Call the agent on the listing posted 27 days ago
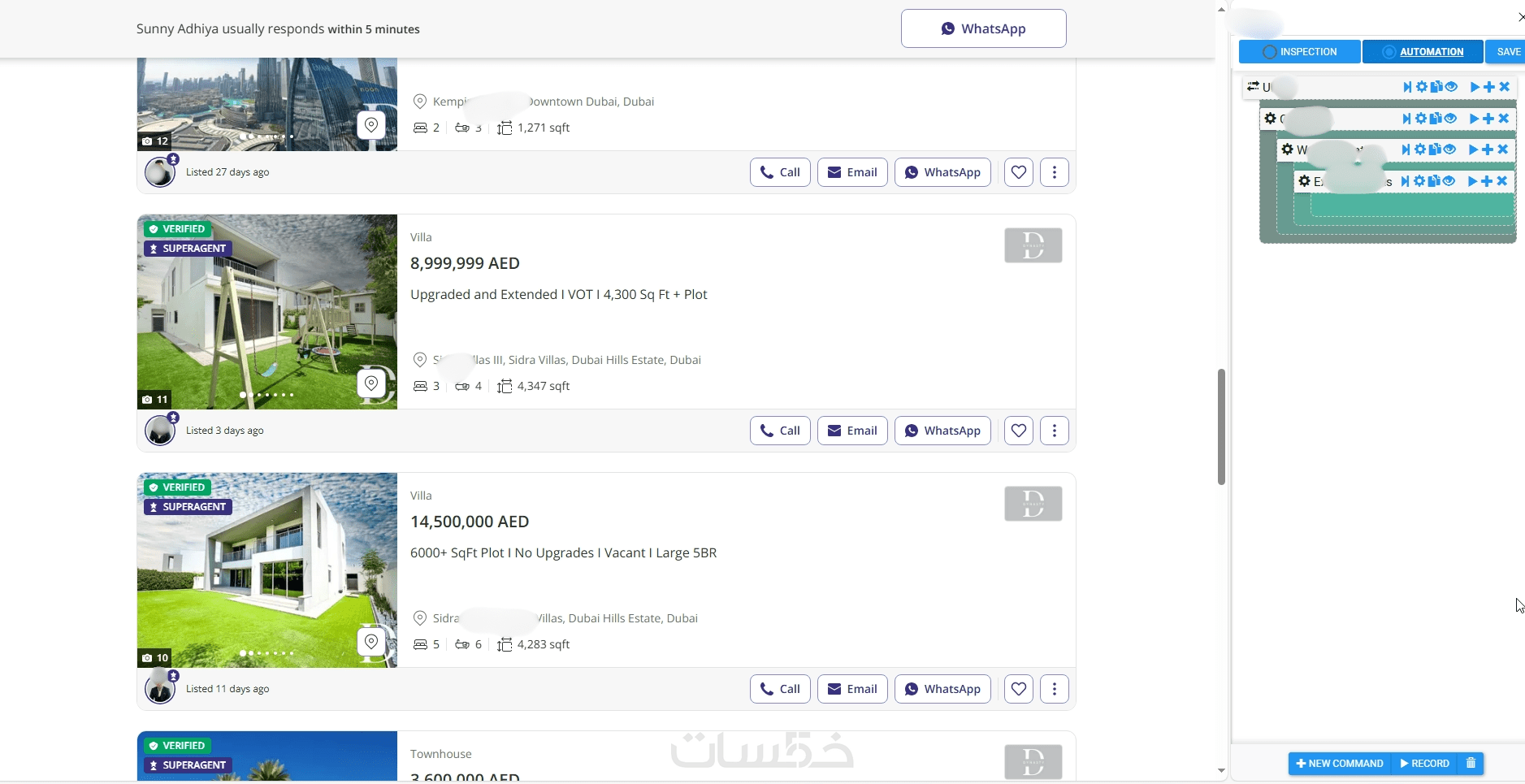The image size is (1525, 784). point(780,172)
